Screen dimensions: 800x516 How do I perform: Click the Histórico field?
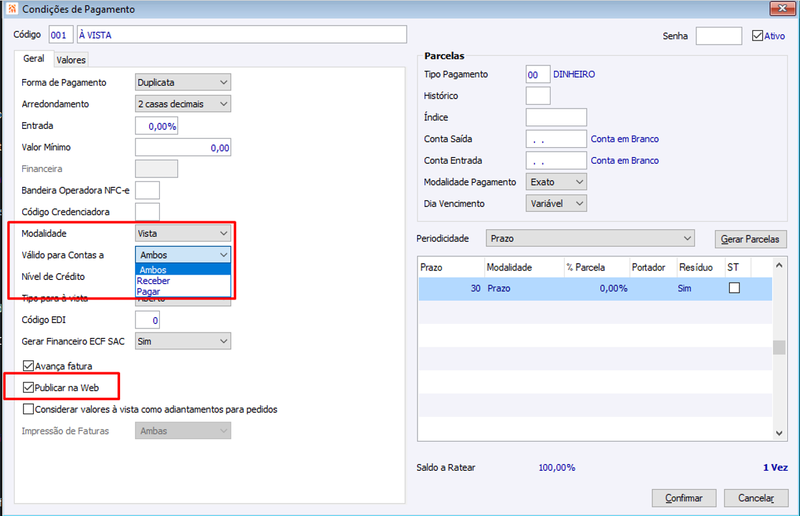click(x=538, y=95)
